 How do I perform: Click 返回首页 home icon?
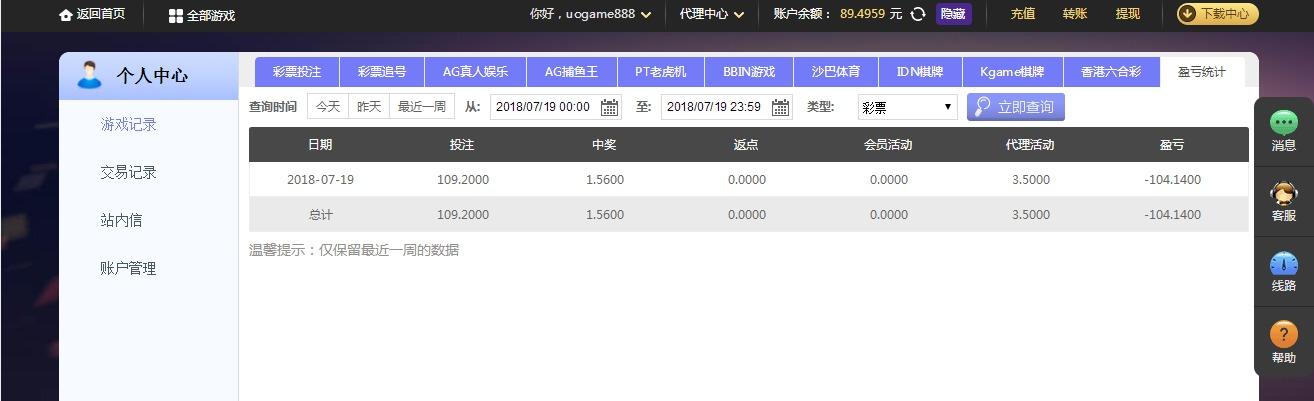pyautogui.click(x=67, y=15)
